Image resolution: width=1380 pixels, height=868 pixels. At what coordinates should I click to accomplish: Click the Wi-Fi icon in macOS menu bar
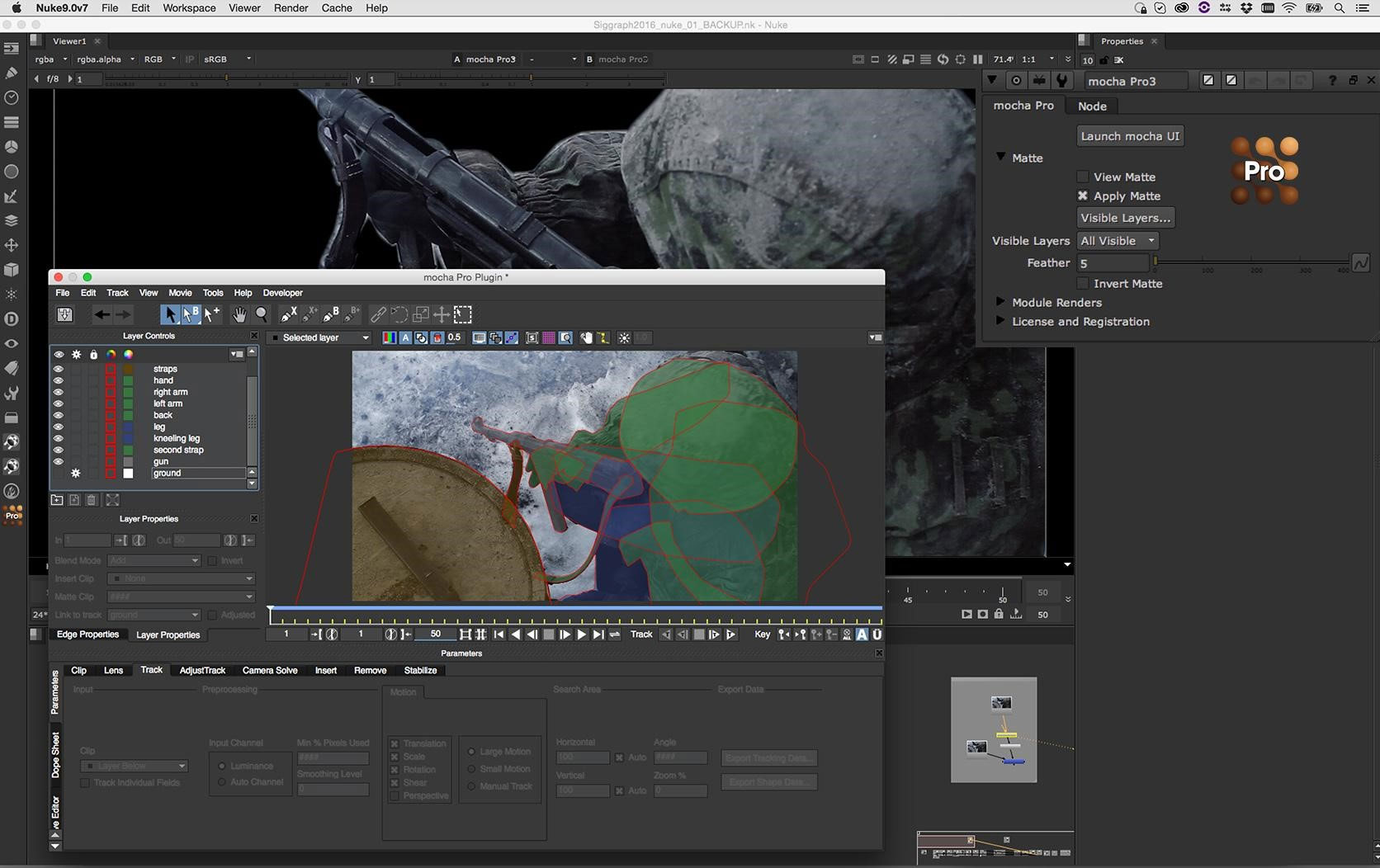click(x=1289, y=8)
